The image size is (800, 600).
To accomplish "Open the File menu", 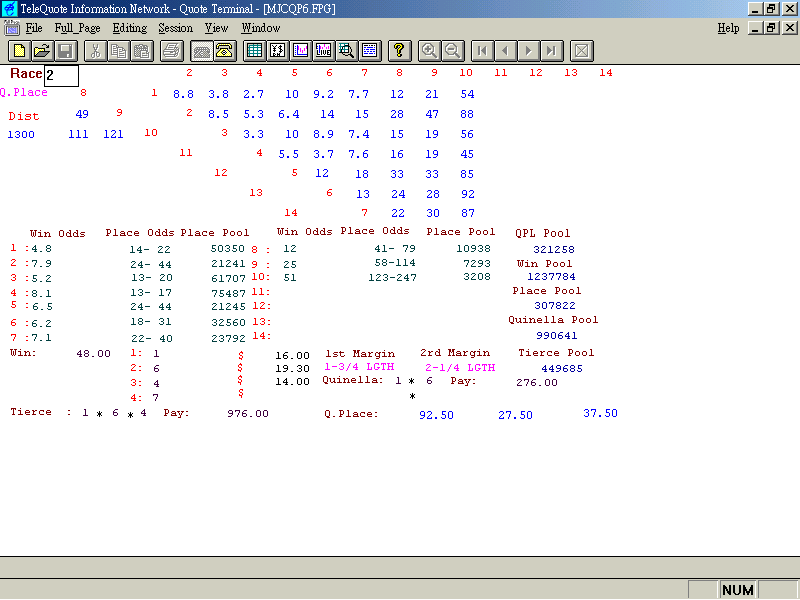I will point(34,28).
